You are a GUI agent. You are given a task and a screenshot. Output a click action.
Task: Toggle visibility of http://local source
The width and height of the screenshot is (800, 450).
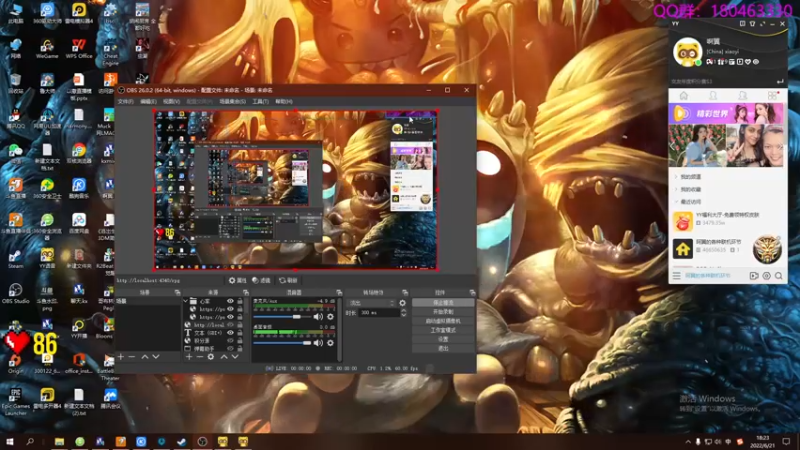[x=230, y=324]
